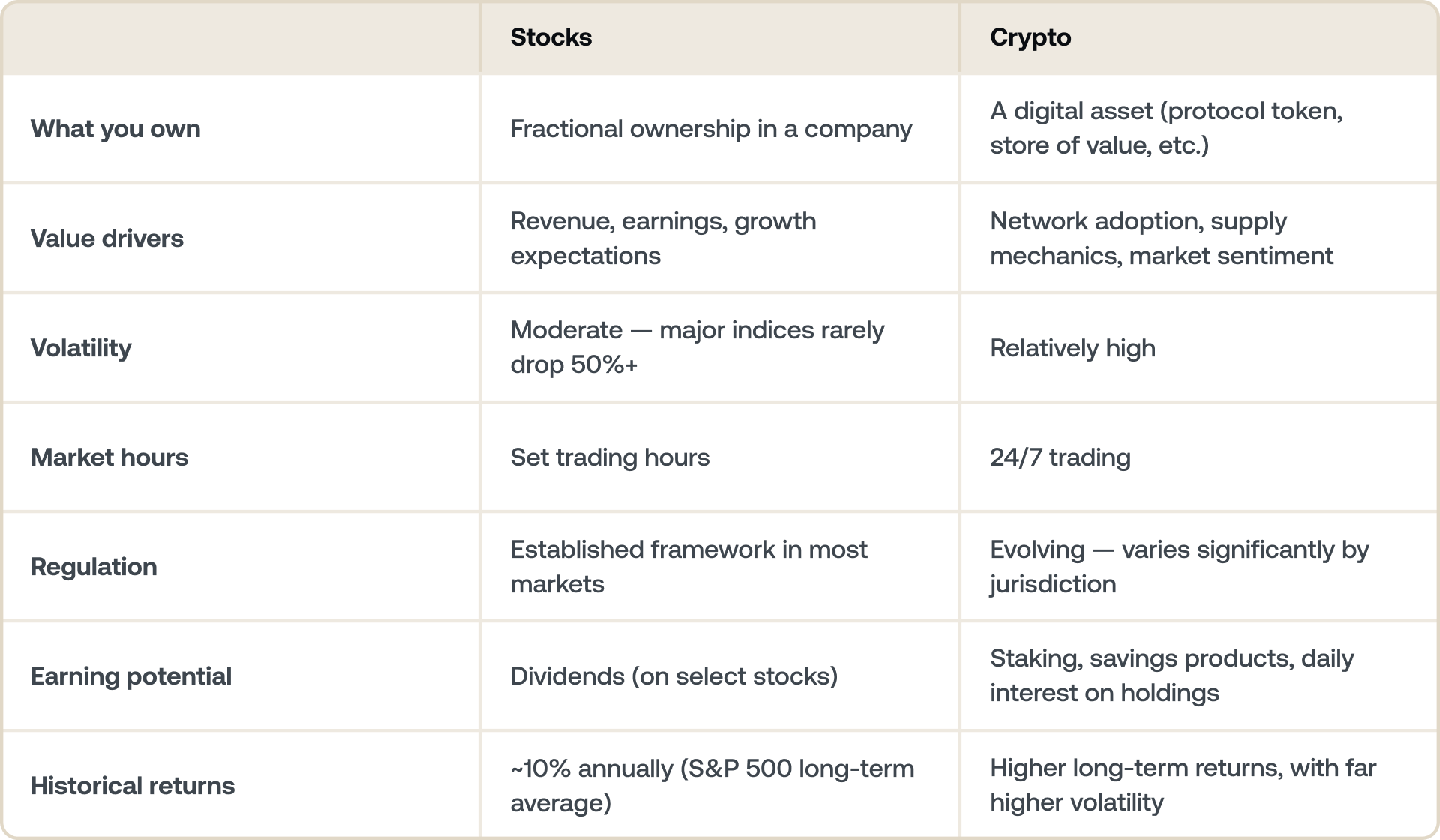Click Established framework in most markets cell

pos(688,567)
